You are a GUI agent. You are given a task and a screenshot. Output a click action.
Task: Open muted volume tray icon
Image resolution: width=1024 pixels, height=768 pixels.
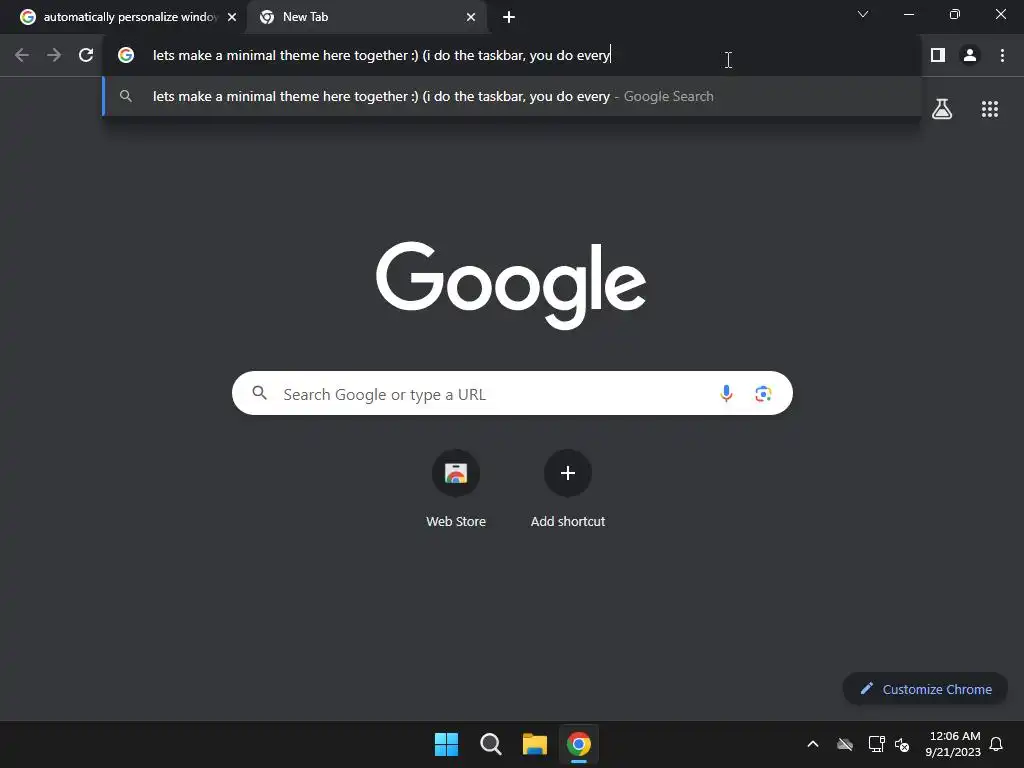(x=902, y=744)
